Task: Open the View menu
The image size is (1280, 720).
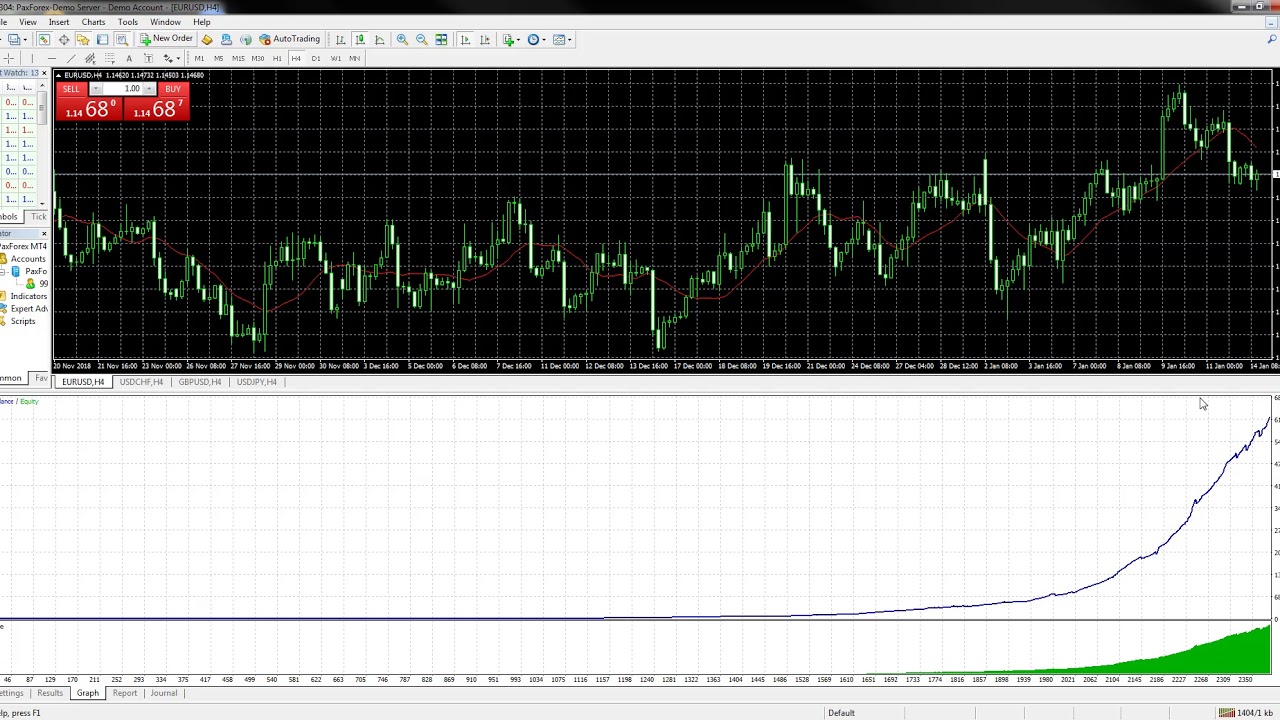Action: pyautogui.click(x=27, y=22)
